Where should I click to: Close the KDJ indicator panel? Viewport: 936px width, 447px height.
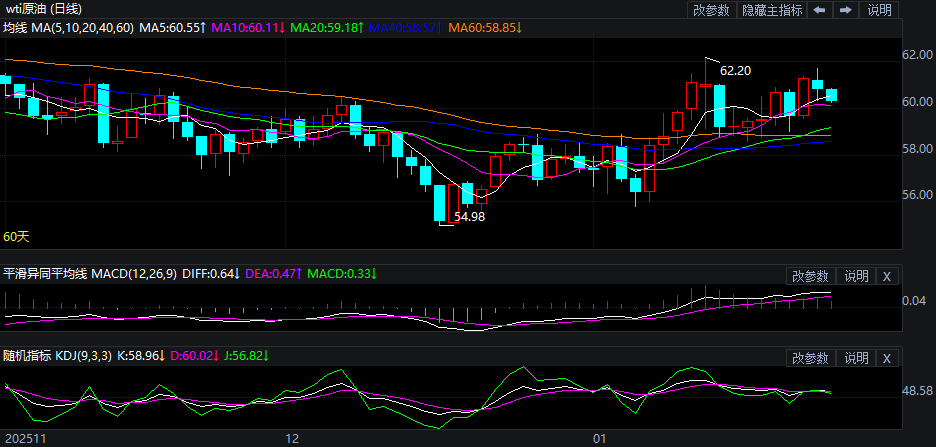tap(887, 358)
